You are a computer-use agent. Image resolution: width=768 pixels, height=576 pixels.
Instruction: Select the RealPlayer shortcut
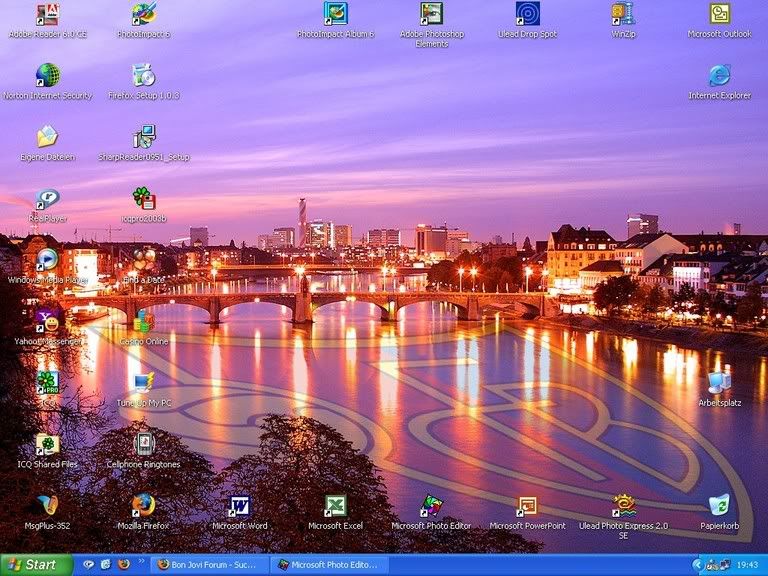pyautogui.click(x=47, y=200)
